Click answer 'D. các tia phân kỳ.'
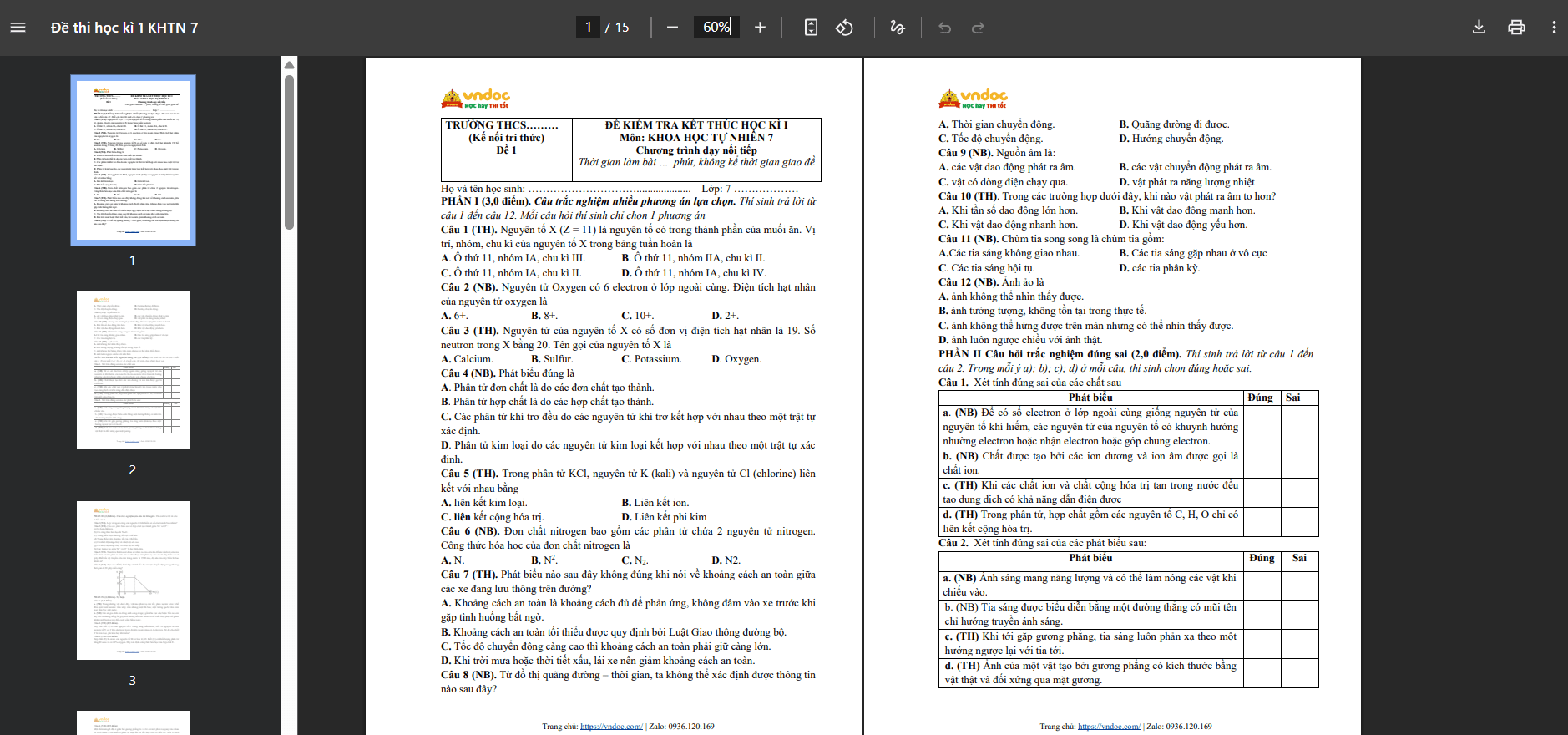The image size is (1568, 735). point(1159,268)
